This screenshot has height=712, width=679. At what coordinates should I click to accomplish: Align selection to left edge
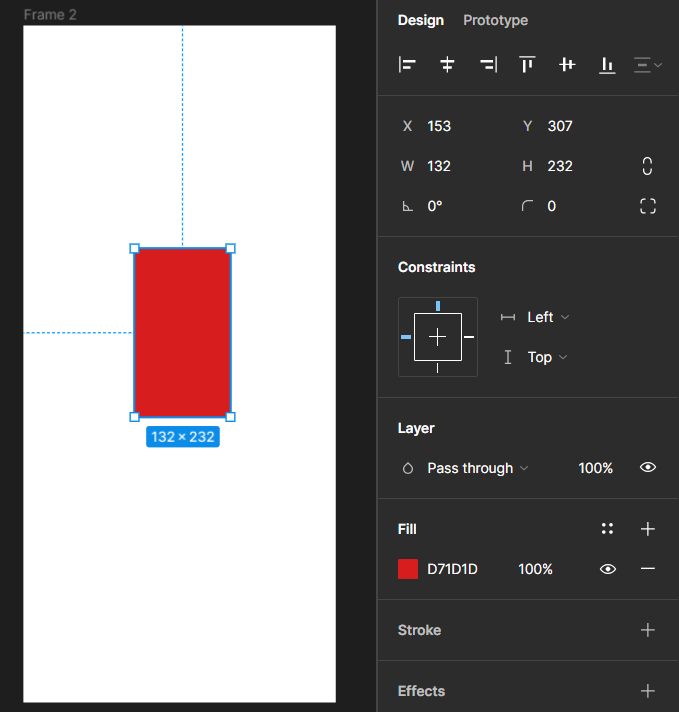pos(407,65)
